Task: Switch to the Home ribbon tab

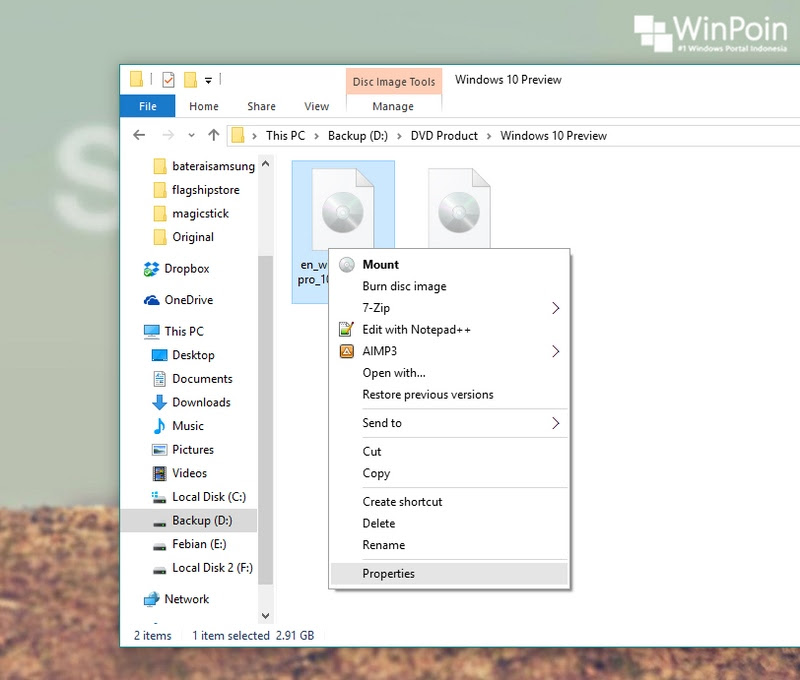Action: [x=204, y=106]
